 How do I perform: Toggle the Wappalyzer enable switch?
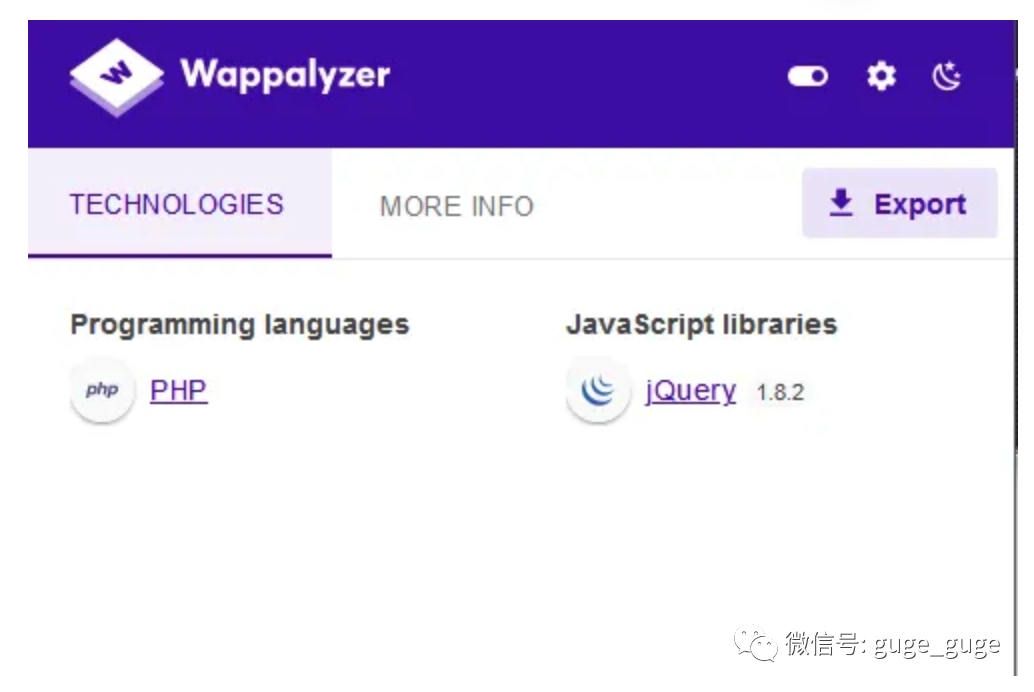pos(808,77)
